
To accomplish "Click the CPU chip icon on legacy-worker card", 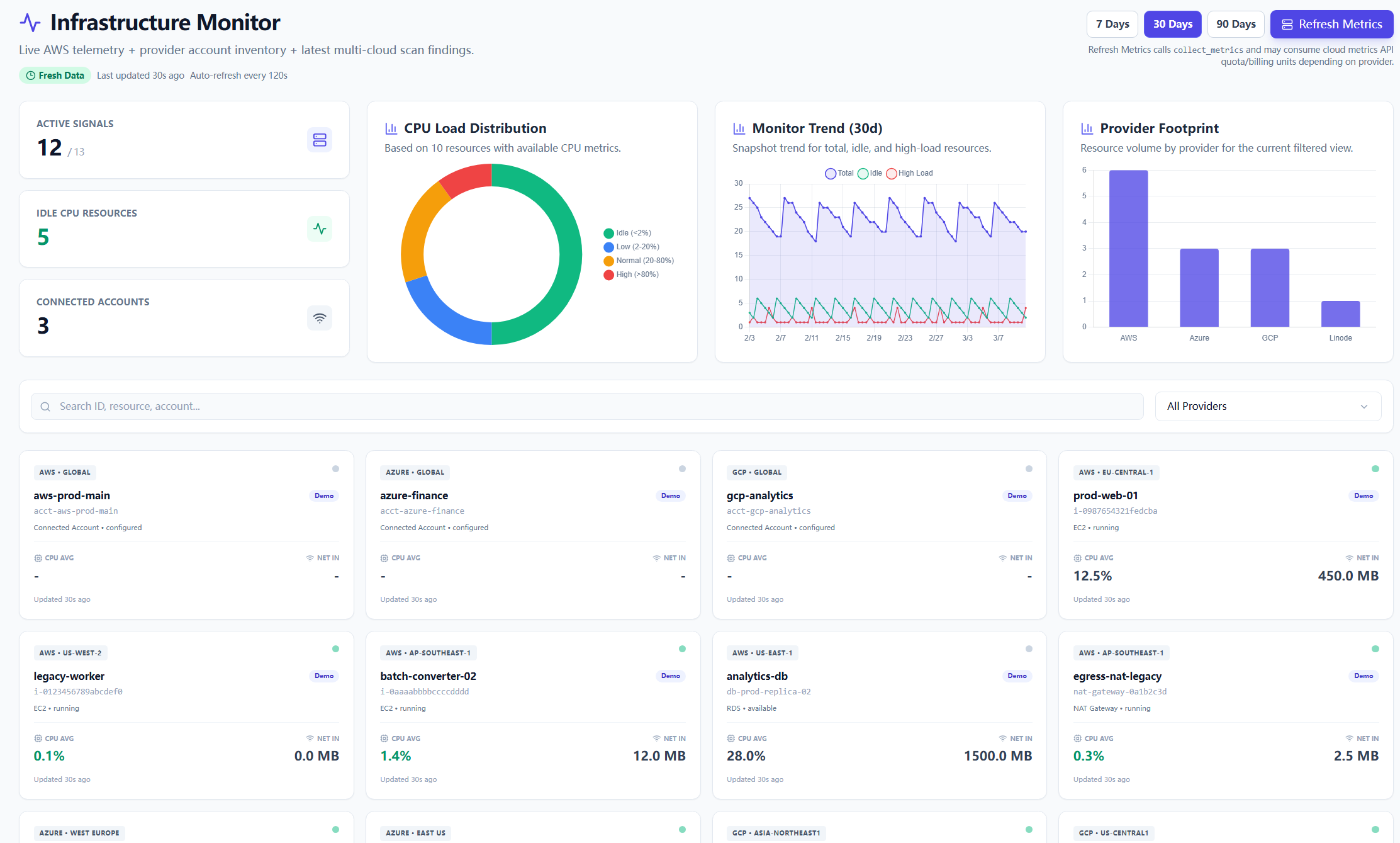I will point(38,738).
